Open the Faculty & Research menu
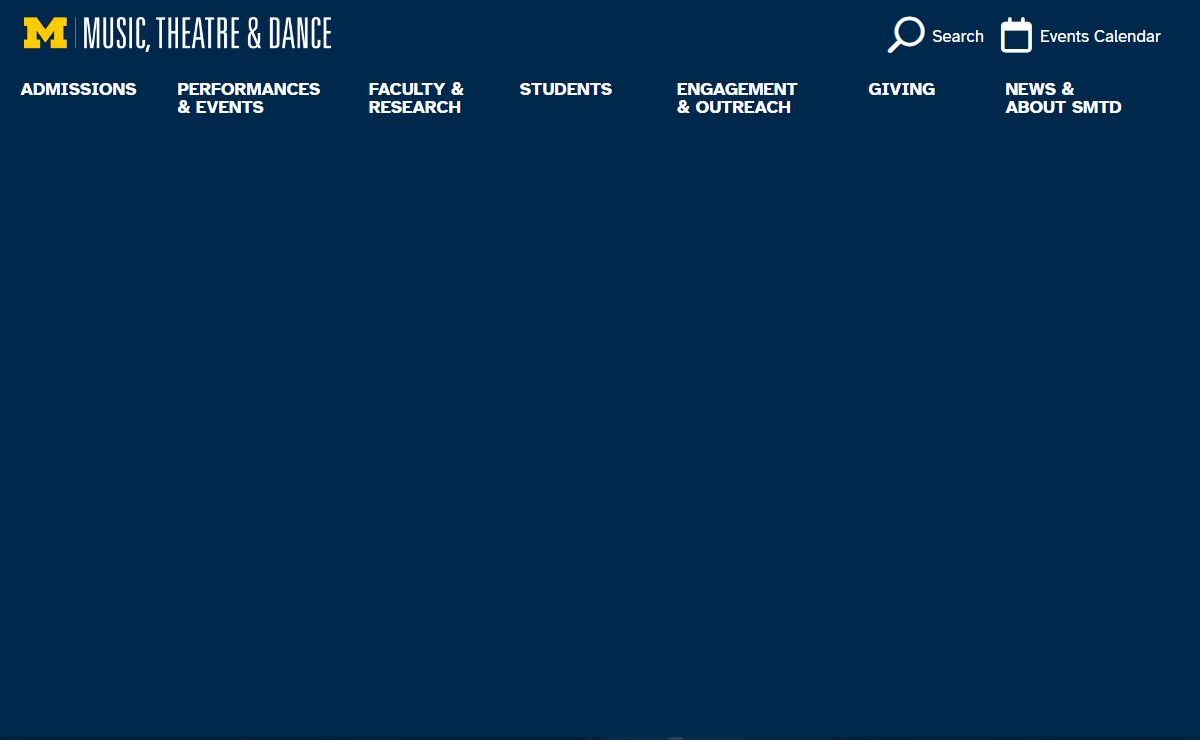 pos(416,98)
